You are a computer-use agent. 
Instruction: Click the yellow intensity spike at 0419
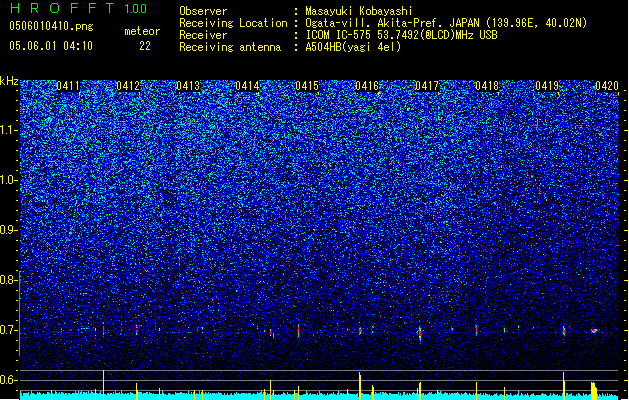[x=564, y=386]
